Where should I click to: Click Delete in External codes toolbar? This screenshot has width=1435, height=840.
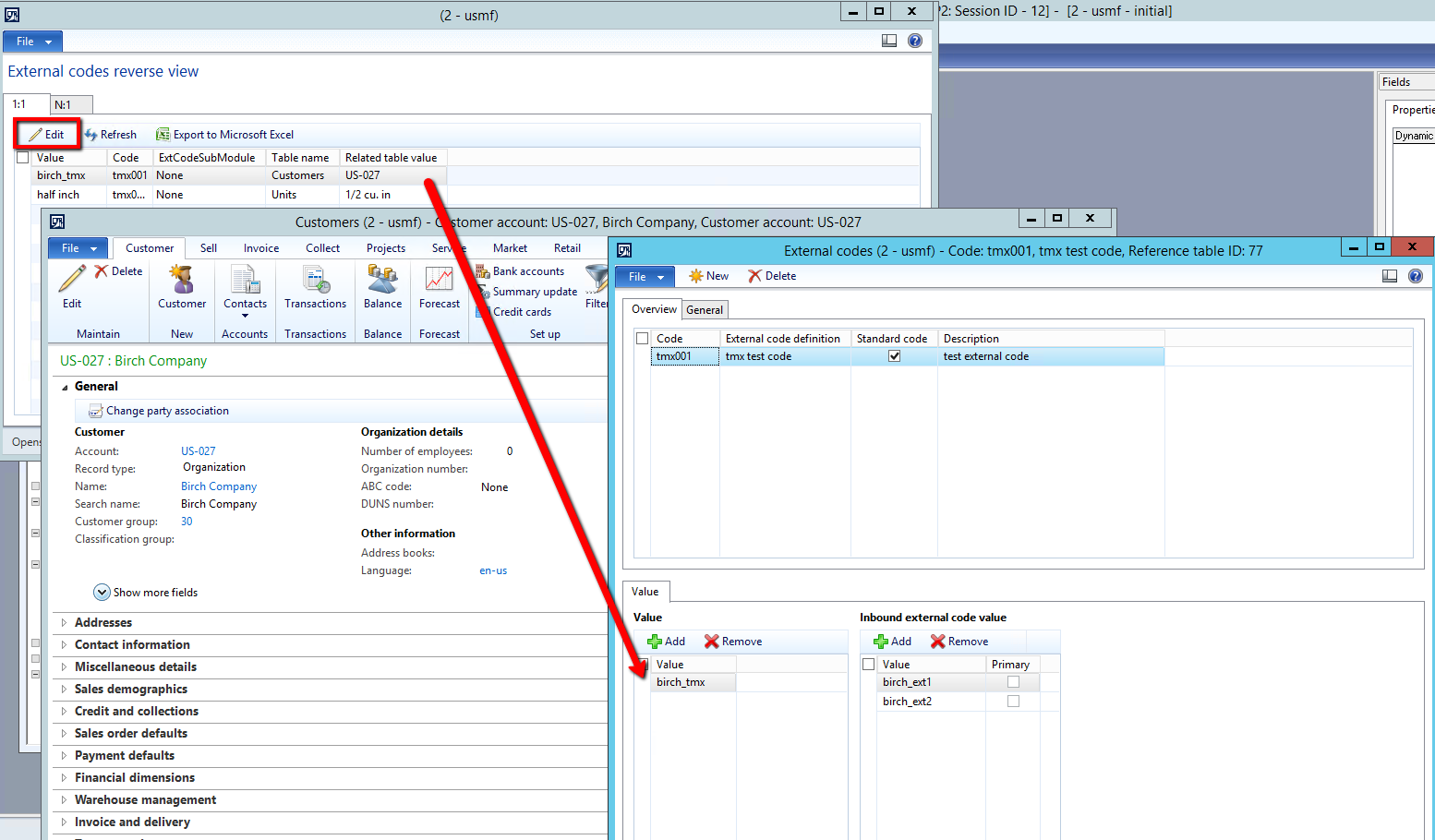coord(772,276)
